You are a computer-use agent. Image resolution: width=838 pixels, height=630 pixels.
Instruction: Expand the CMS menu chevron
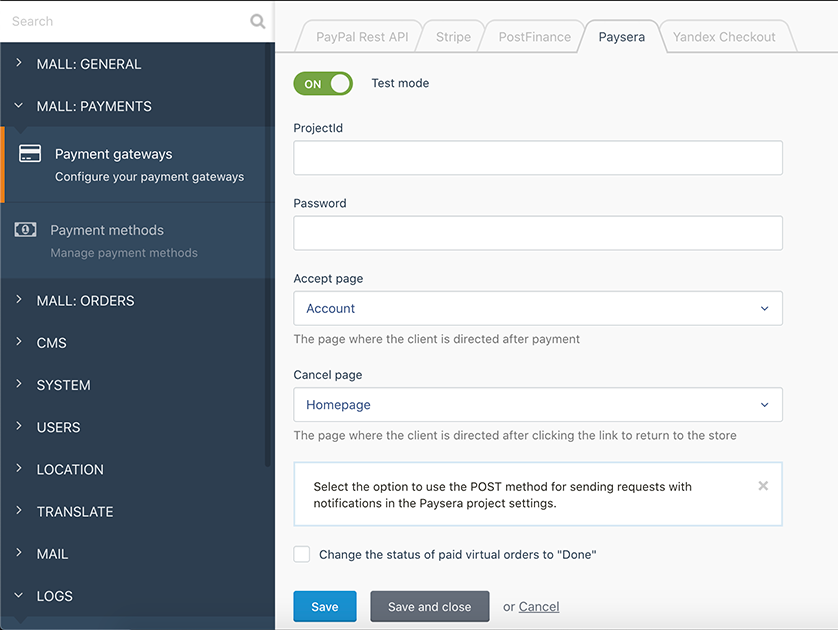click(19, 342)
